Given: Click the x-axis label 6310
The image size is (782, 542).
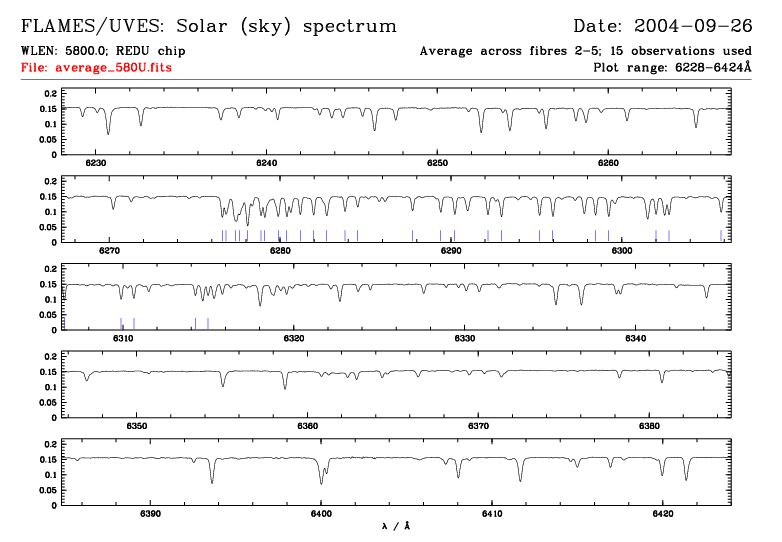Looking at the screenshot, I should click(x=123, y=339).
